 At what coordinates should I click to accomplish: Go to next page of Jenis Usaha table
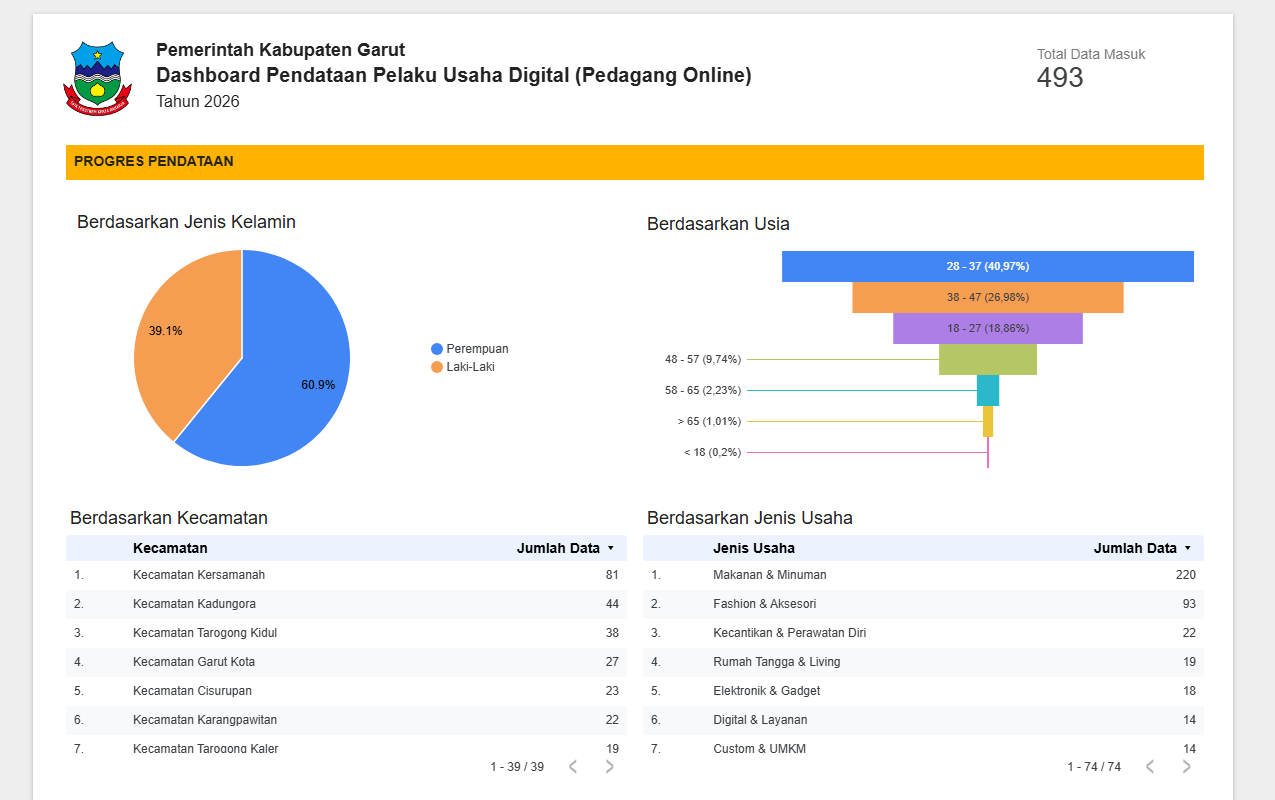tap(1187, 767)
